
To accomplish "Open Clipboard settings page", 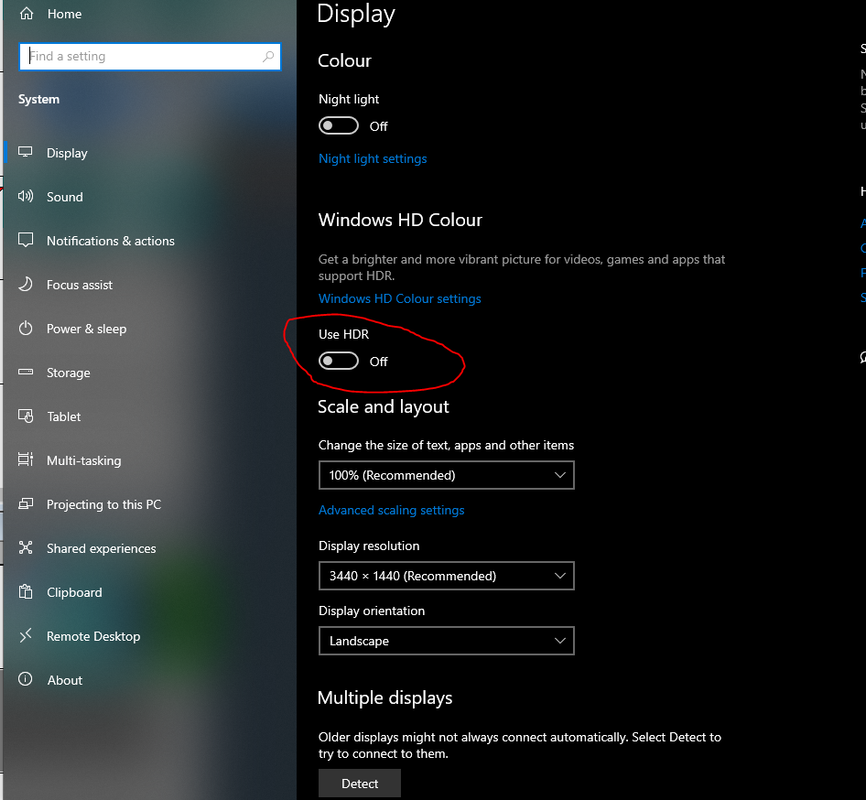I will 74,592.
